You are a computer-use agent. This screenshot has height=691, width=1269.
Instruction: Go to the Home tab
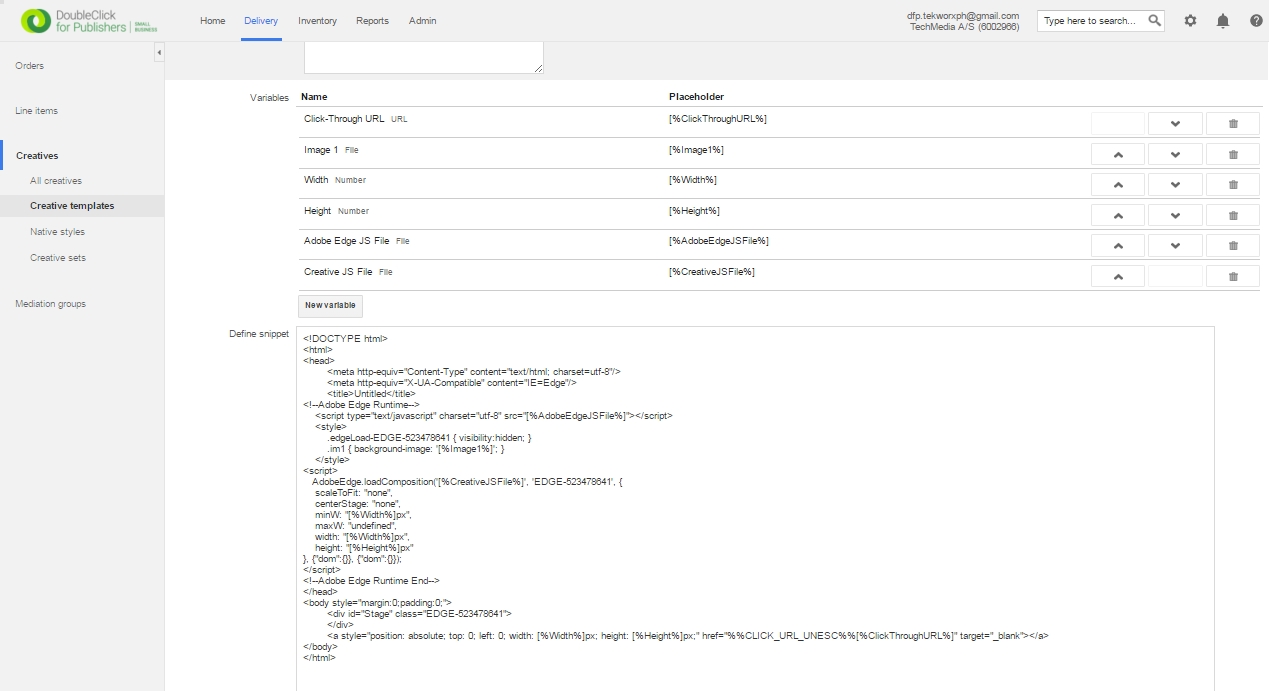coord(212,20)
